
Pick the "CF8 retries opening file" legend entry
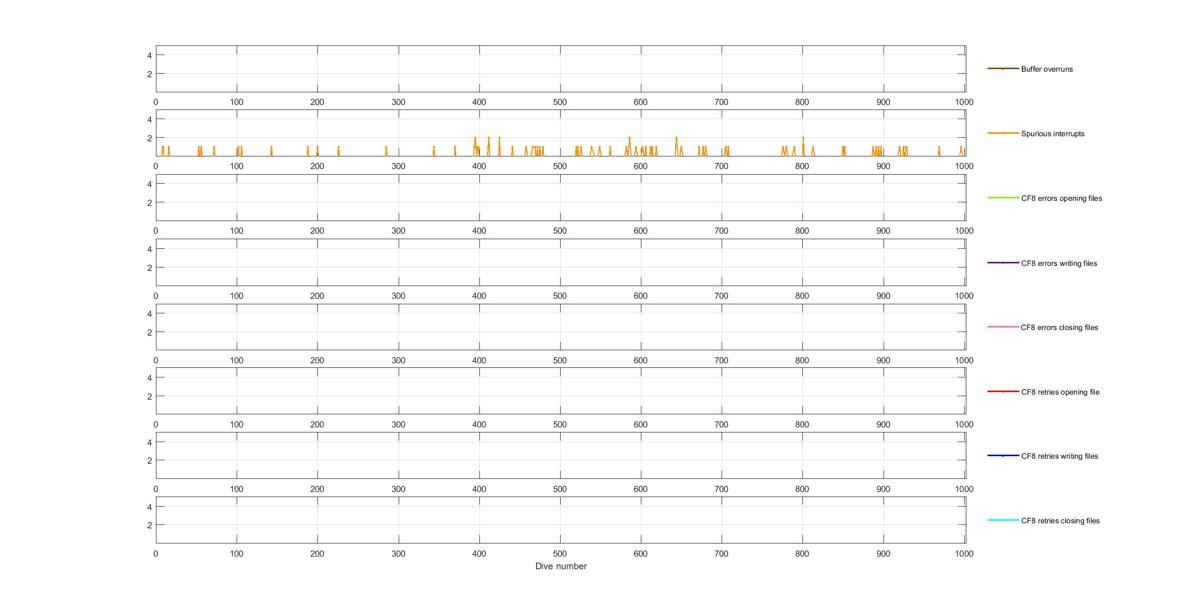coord(1060,392)
